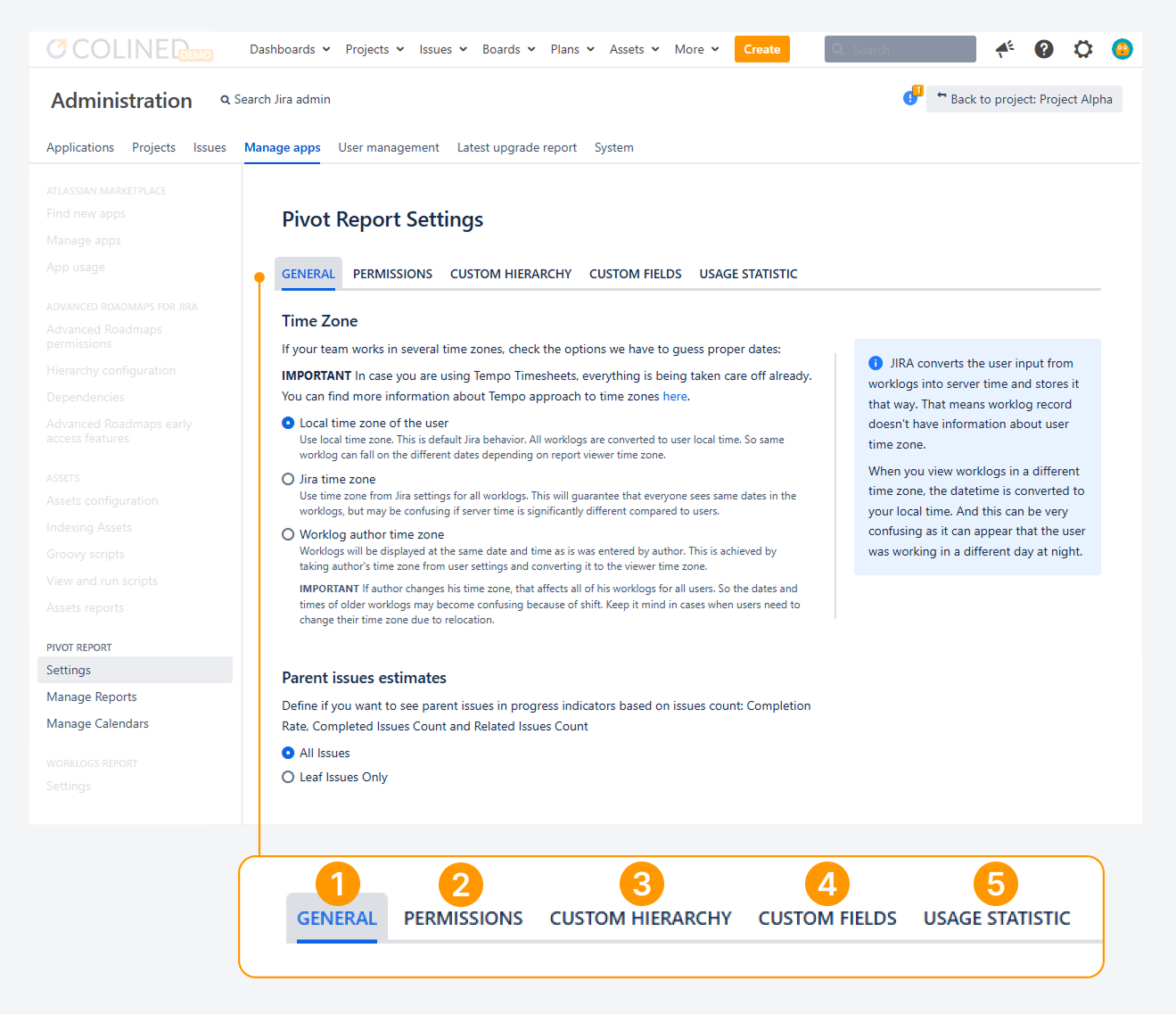Viewport: 1176px width, 1014px height.
Task: Open Dependencies in the sidebar
Action: (x=86, y=397)
